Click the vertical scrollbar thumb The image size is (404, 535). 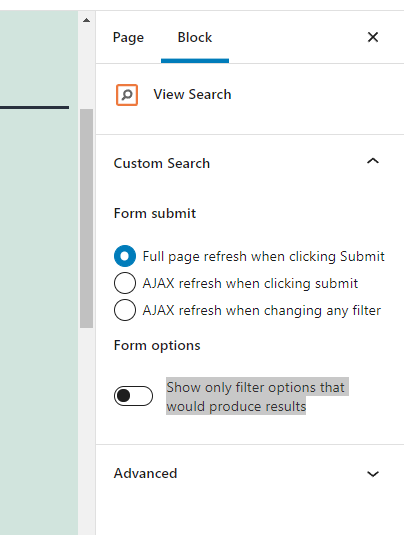click(x=87, y=218)
